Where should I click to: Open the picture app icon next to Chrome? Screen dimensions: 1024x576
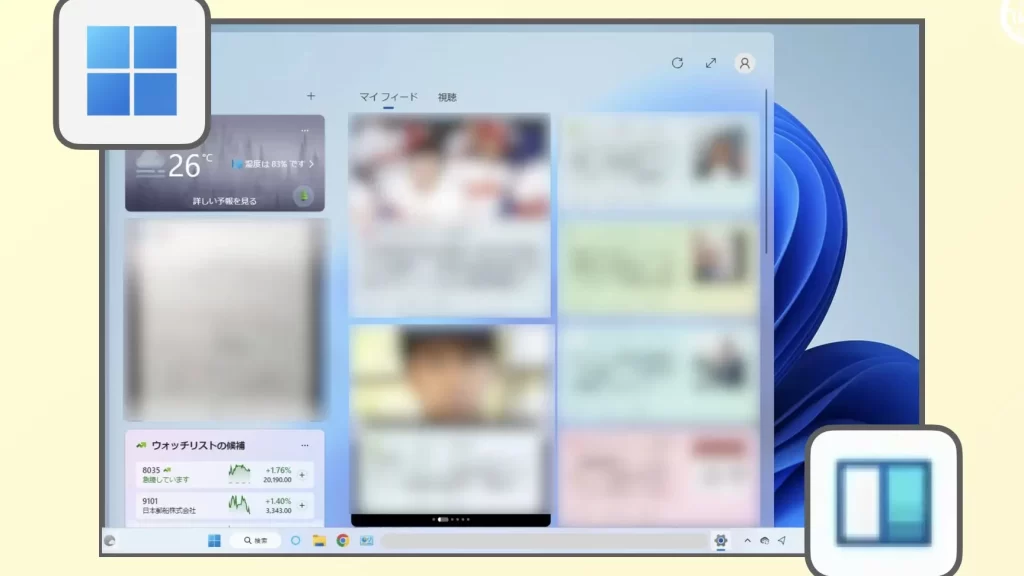(x=366, y=541)
